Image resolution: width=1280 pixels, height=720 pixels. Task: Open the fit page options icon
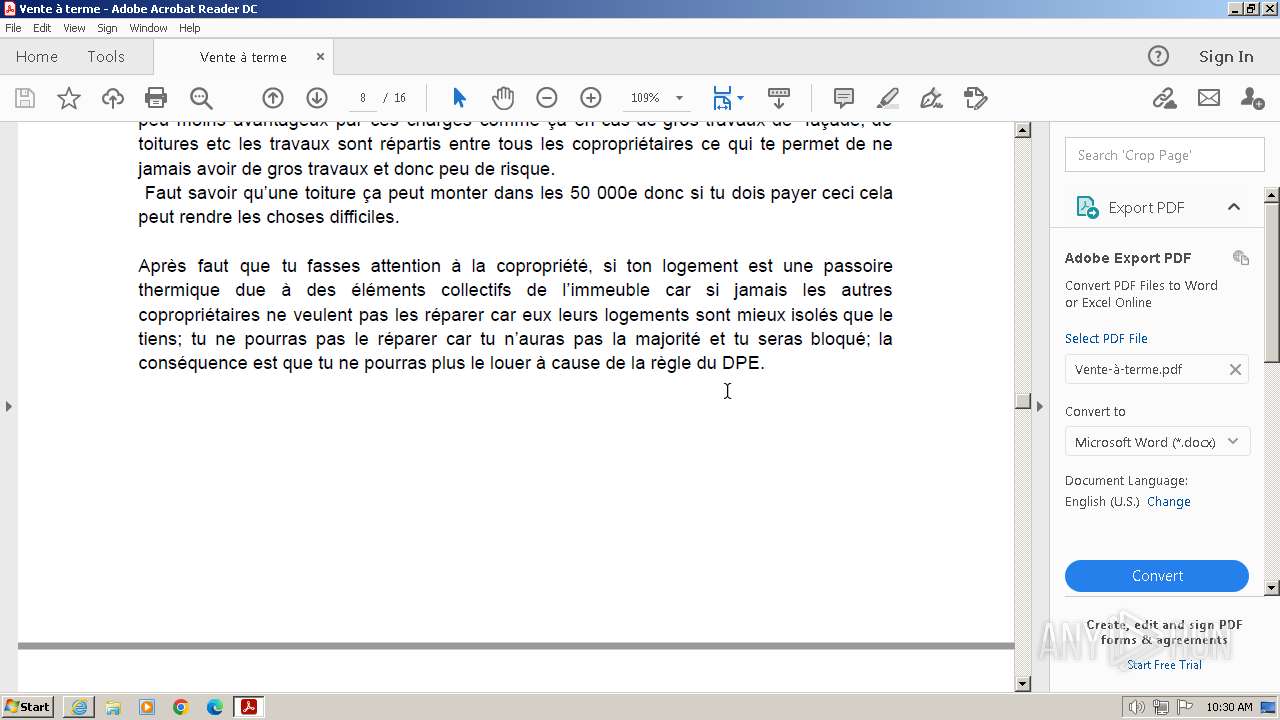pos(727,98)
